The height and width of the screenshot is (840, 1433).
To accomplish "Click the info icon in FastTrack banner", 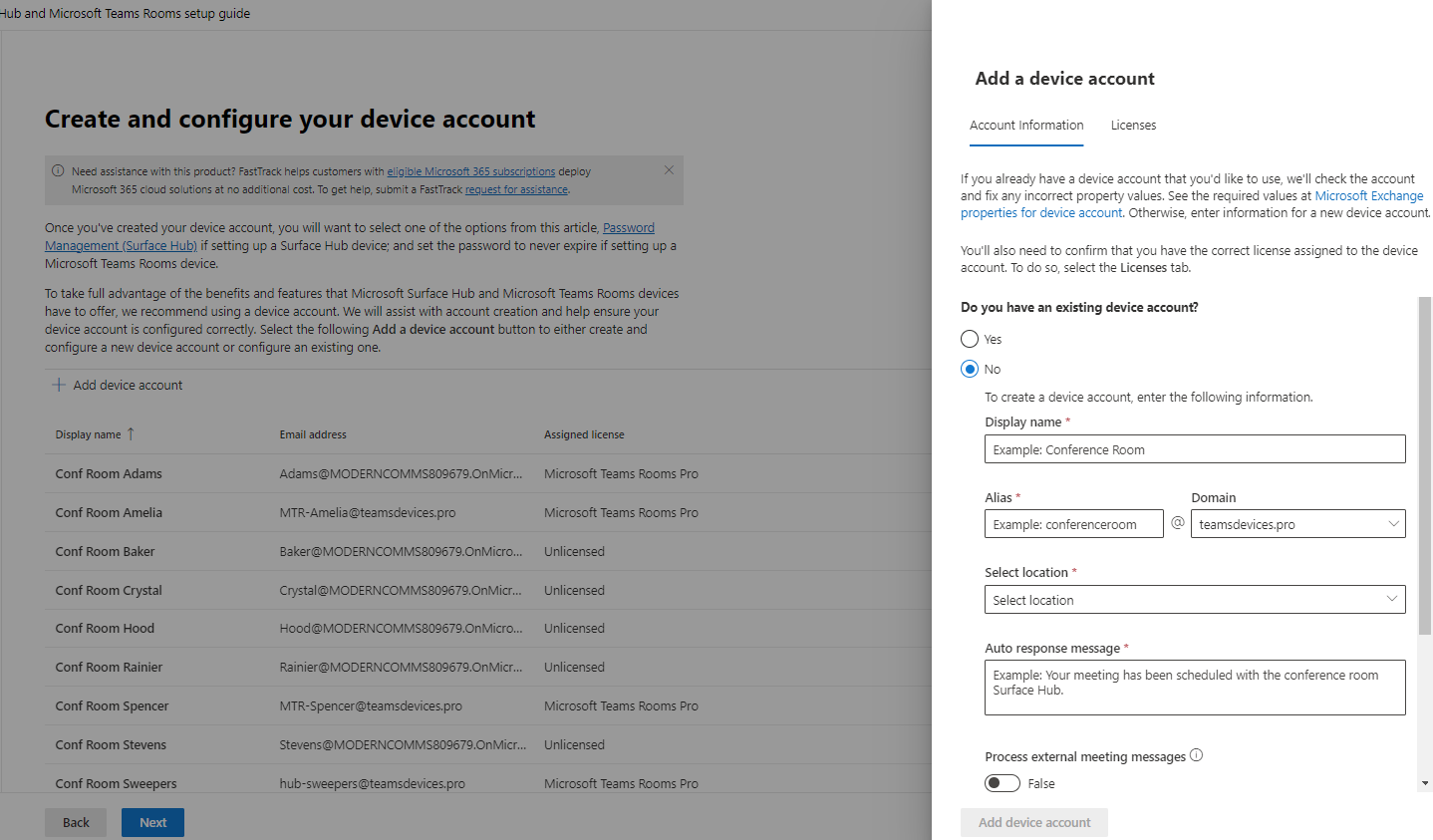I will pyautogui.click(x=58, y=171).
